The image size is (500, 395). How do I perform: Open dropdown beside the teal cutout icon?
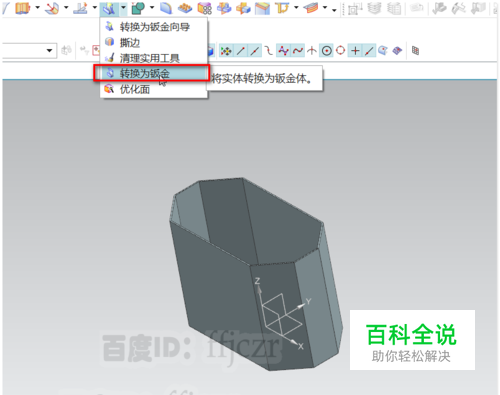pos(152,7)
